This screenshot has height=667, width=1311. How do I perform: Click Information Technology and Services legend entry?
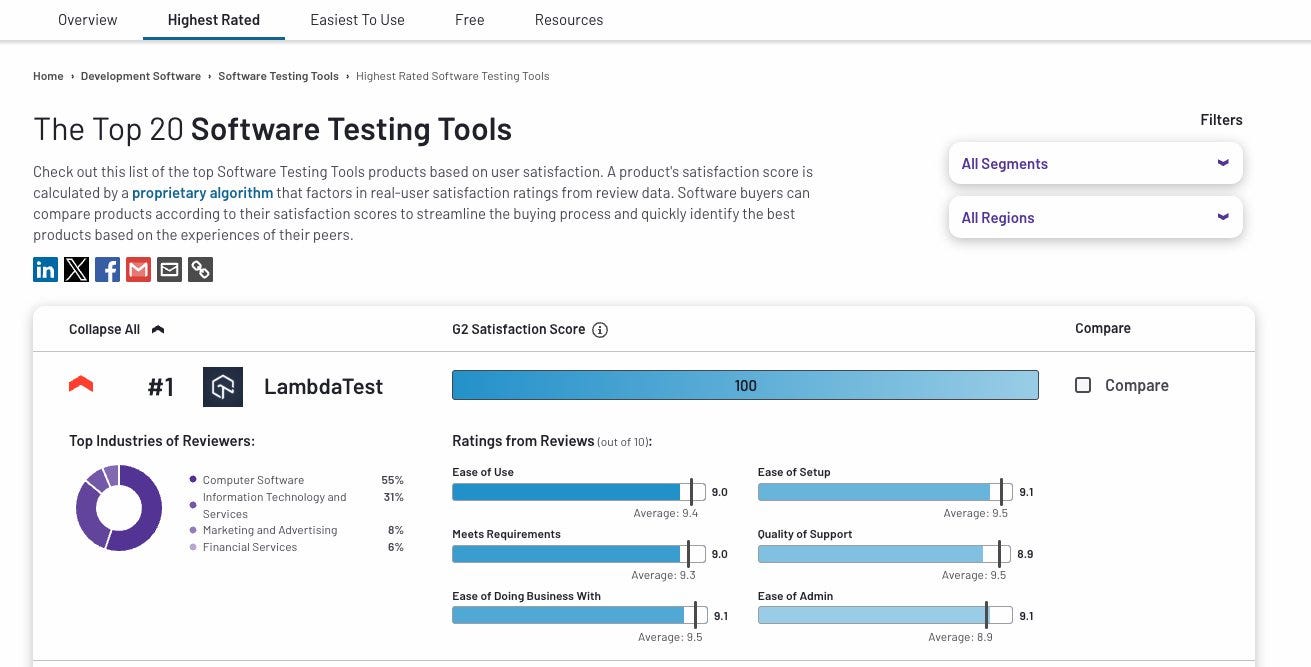point(274,505)
